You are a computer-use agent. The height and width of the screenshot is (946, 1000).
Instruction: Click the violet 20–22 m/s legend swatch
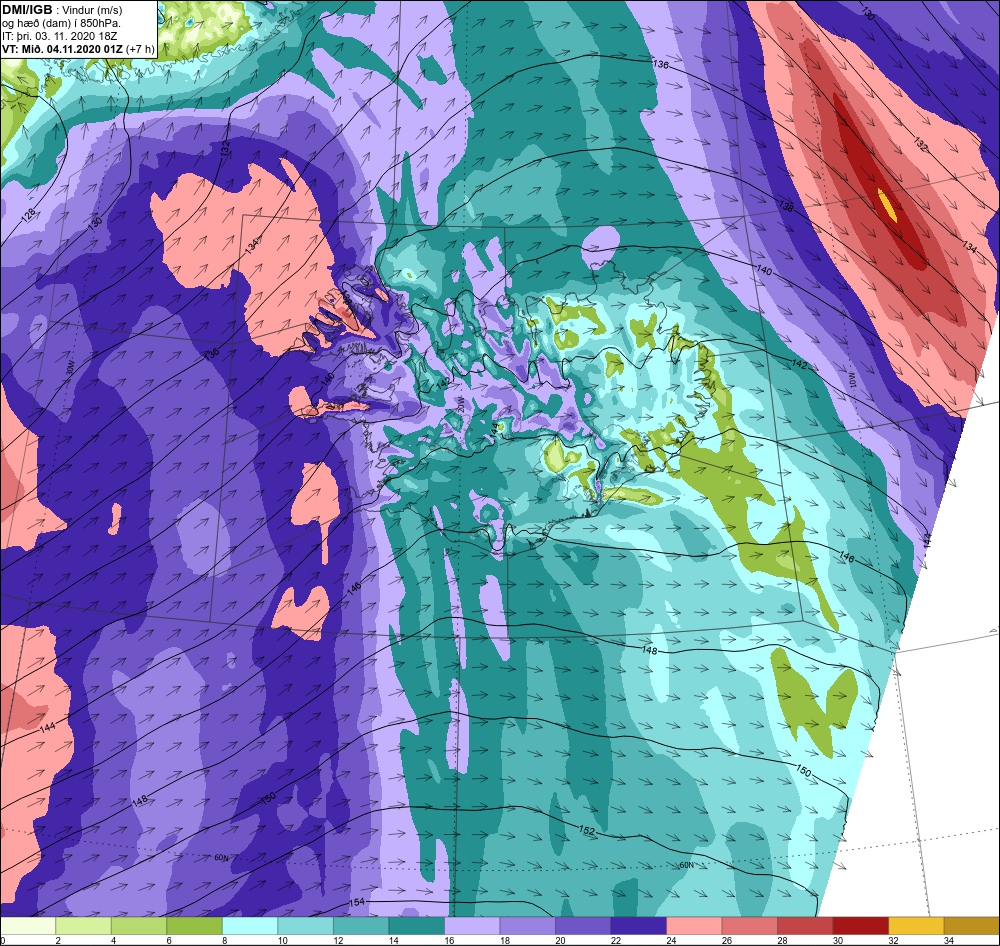pos(583,926)
